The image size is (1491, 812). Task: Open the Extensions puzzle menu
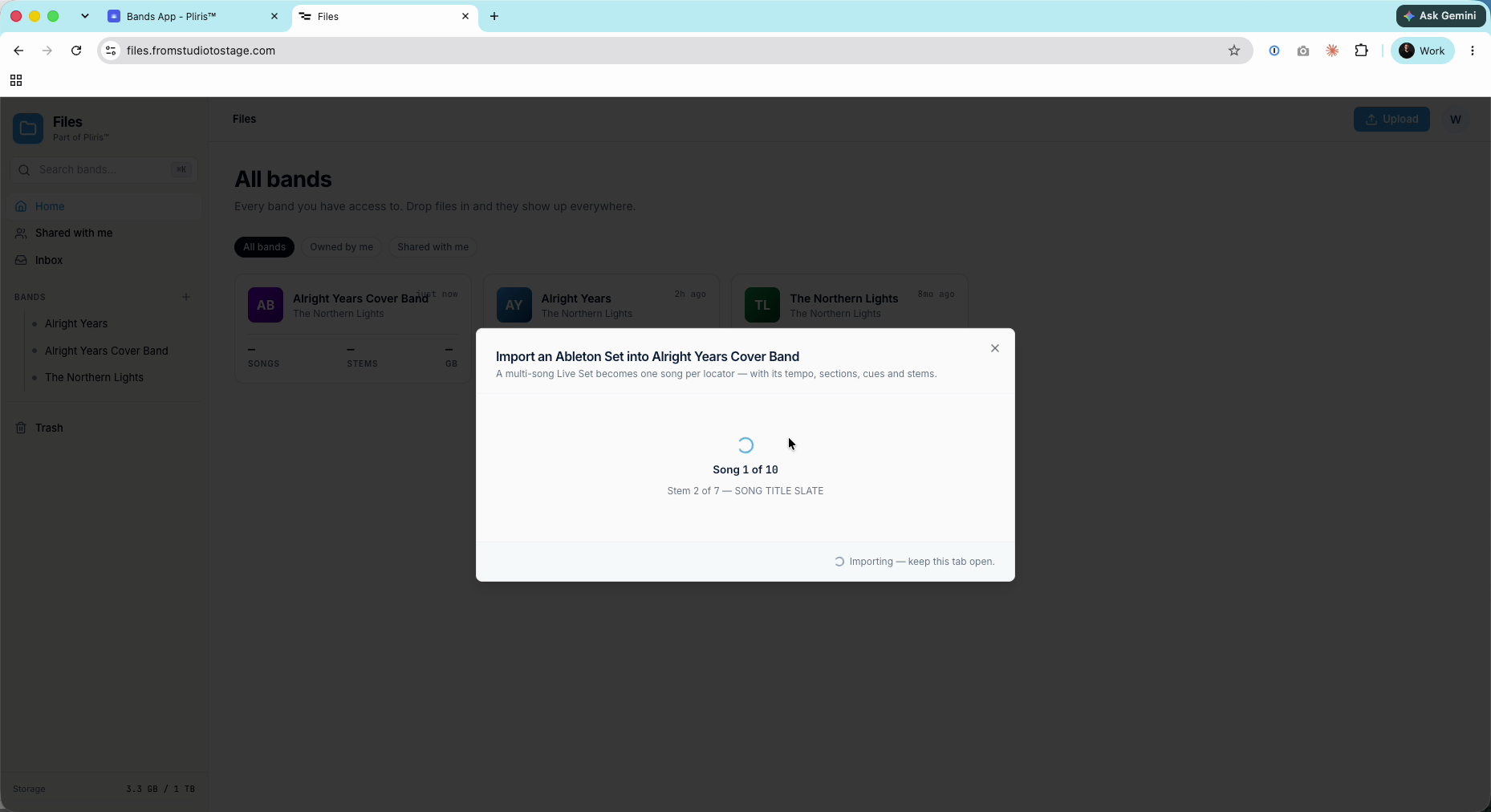1362,51
